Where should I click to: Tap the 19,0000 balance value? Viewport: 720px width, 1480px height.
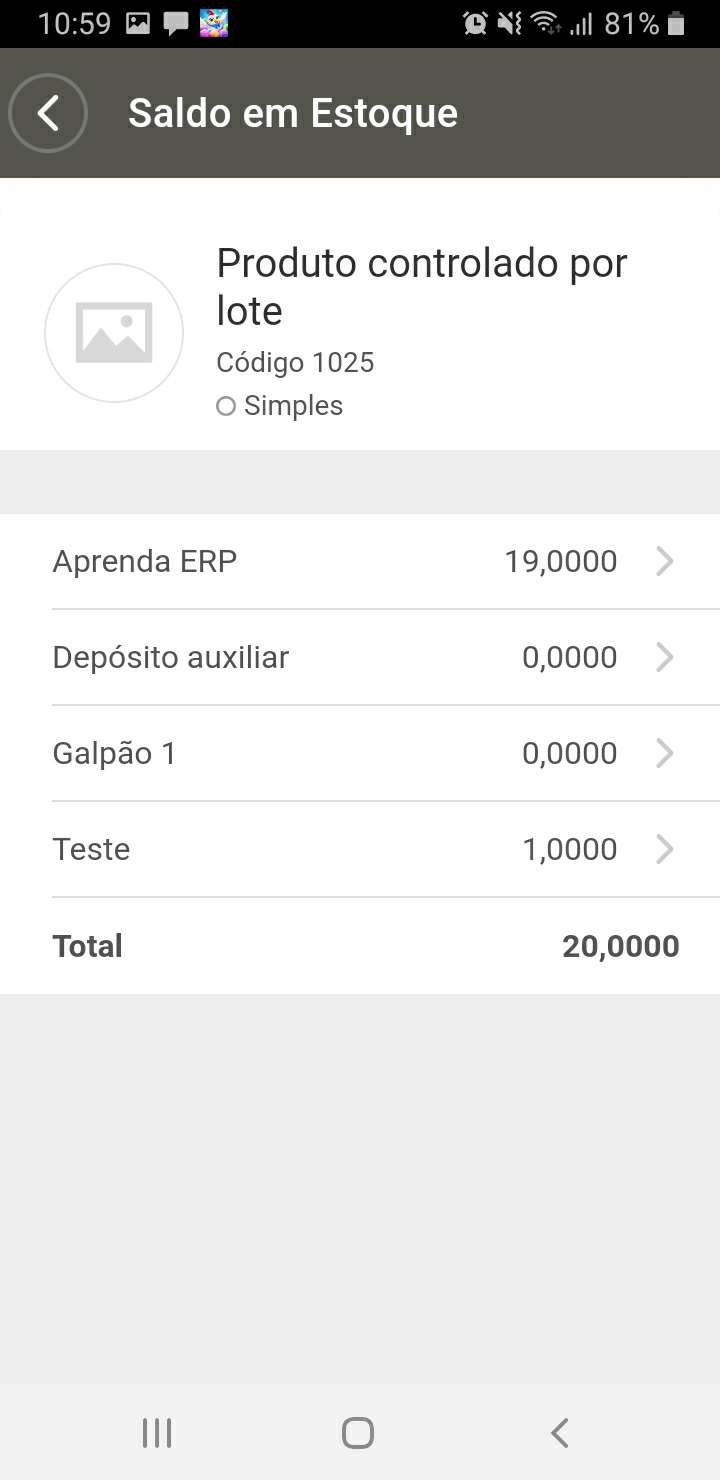tap(560, 561)
